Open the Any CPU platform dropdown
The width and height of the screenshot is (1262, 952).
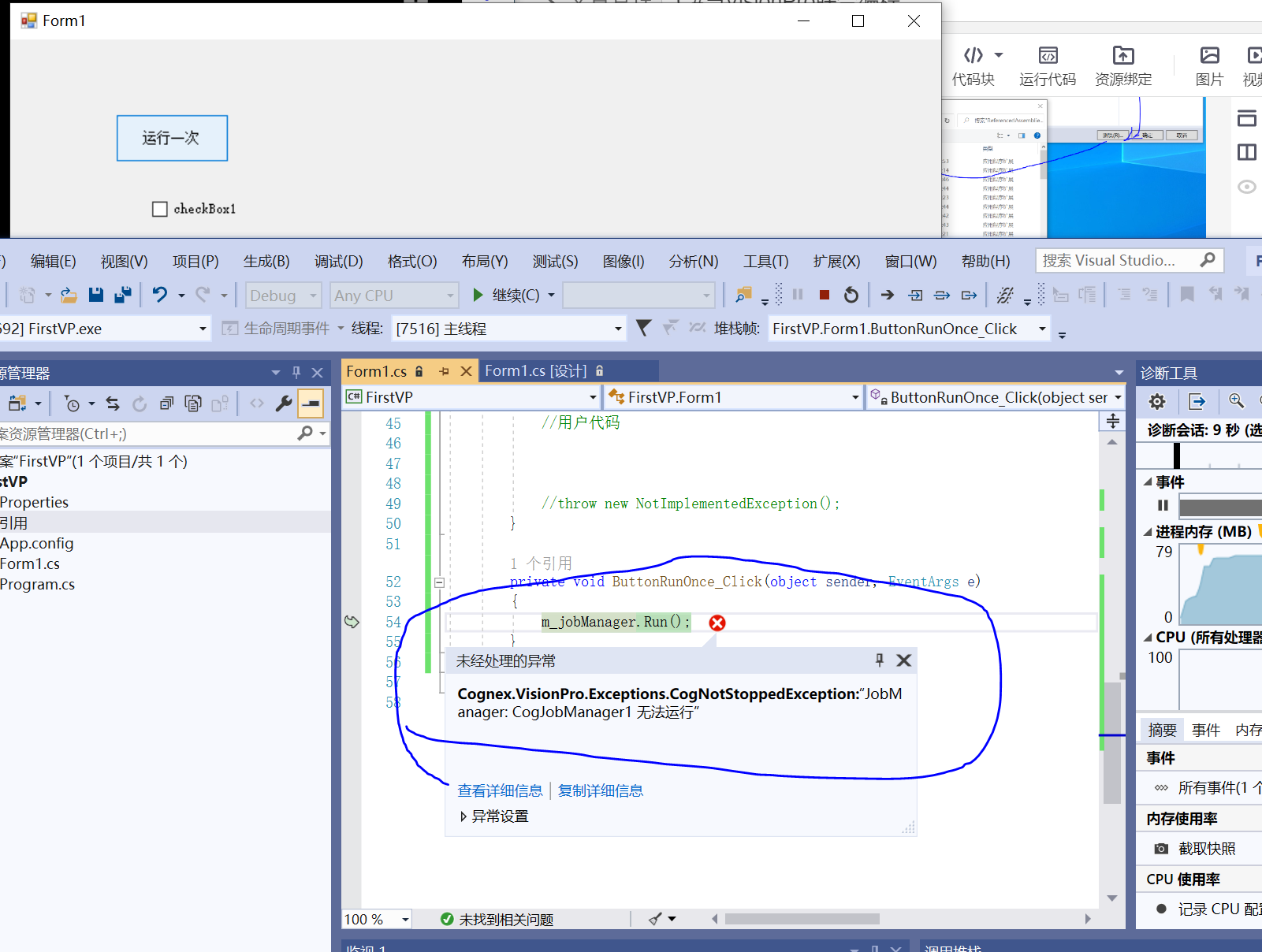(394, 296)
